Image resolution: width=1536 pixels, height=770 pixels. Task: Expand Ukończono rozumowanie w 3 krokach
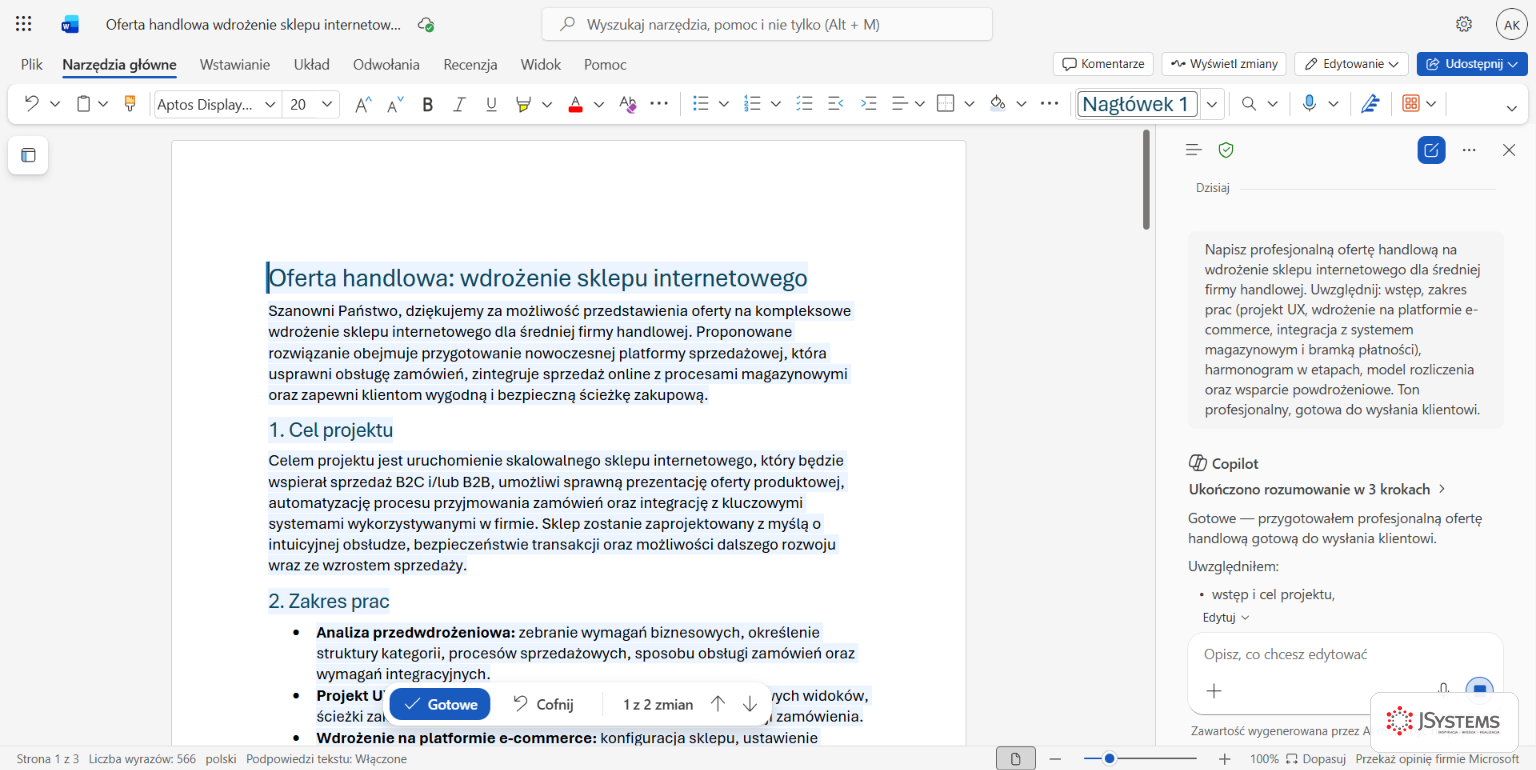coord(1317,489)
